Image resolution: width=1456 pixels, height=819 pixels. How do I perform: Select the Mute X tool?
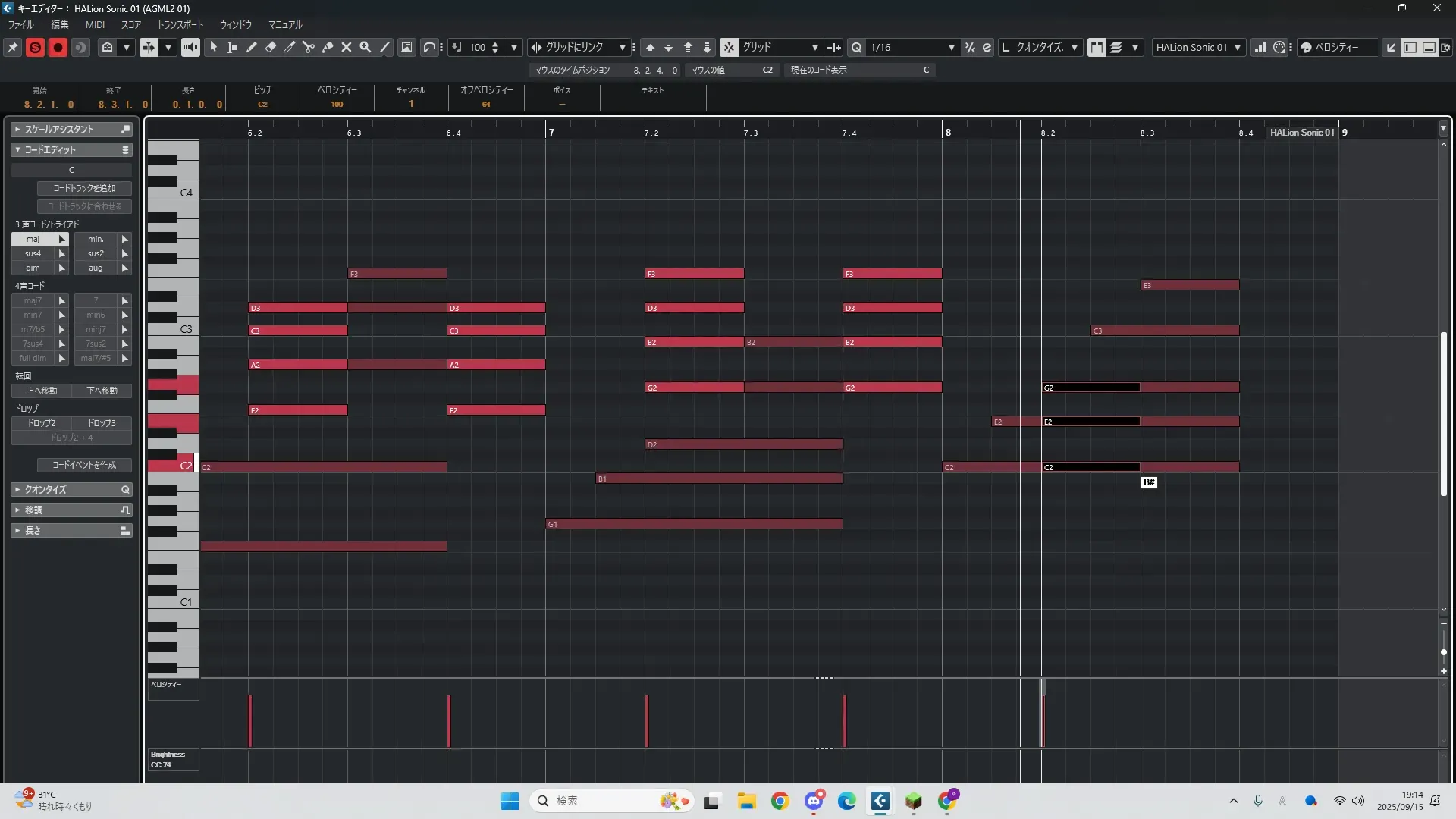tap(347, 47)
